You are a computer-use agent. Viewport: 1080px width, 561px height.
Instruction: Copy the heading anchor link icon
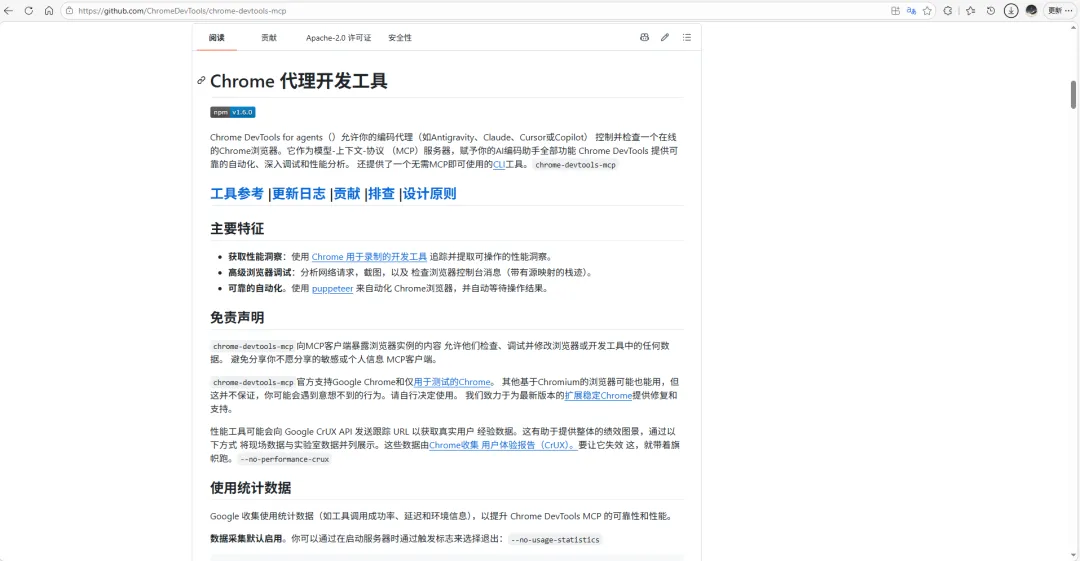click(x=201, y=81)
